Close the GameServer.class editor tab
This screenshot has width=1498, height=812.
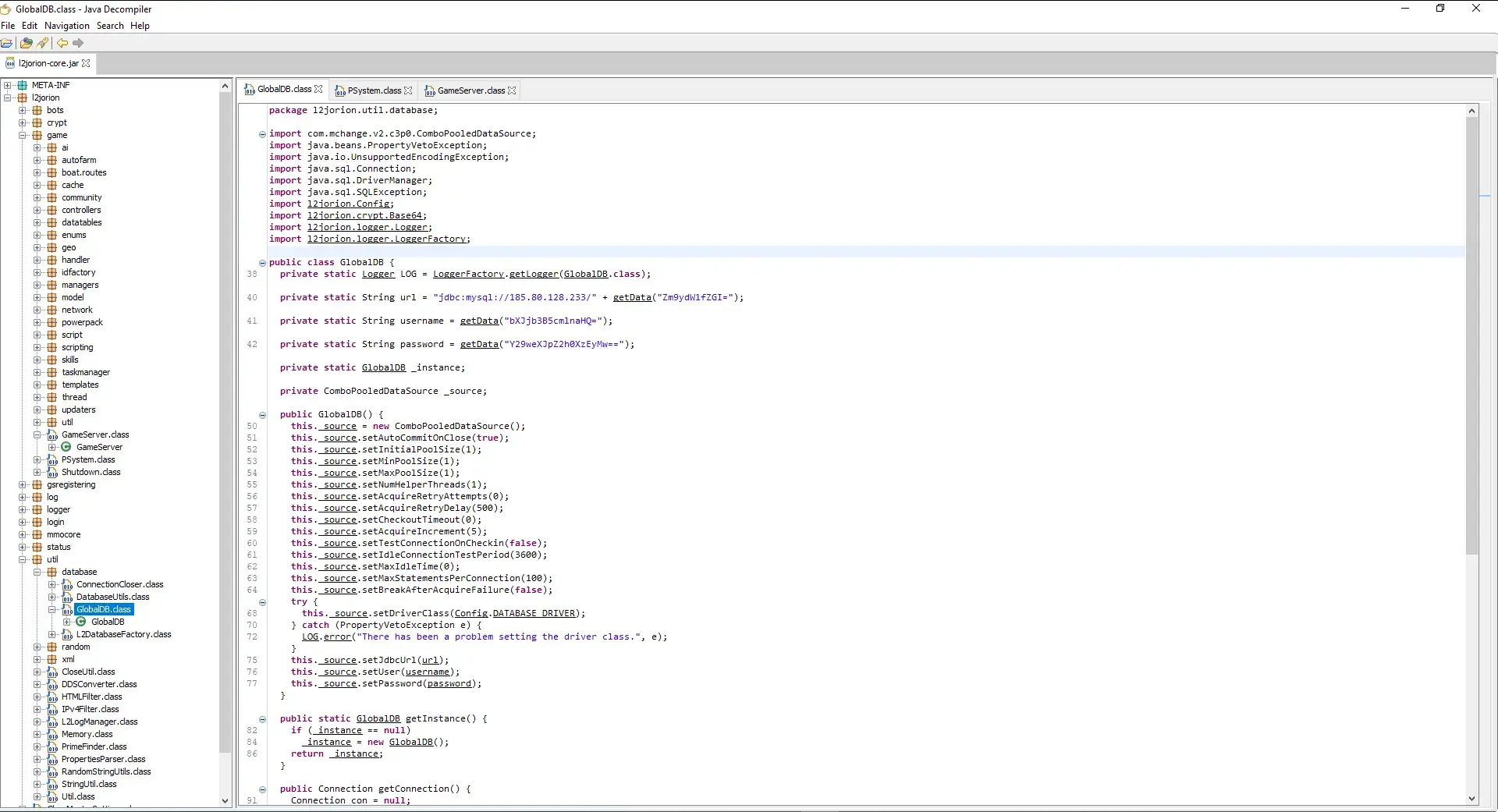pyautogui.click(x=512, y=90)
